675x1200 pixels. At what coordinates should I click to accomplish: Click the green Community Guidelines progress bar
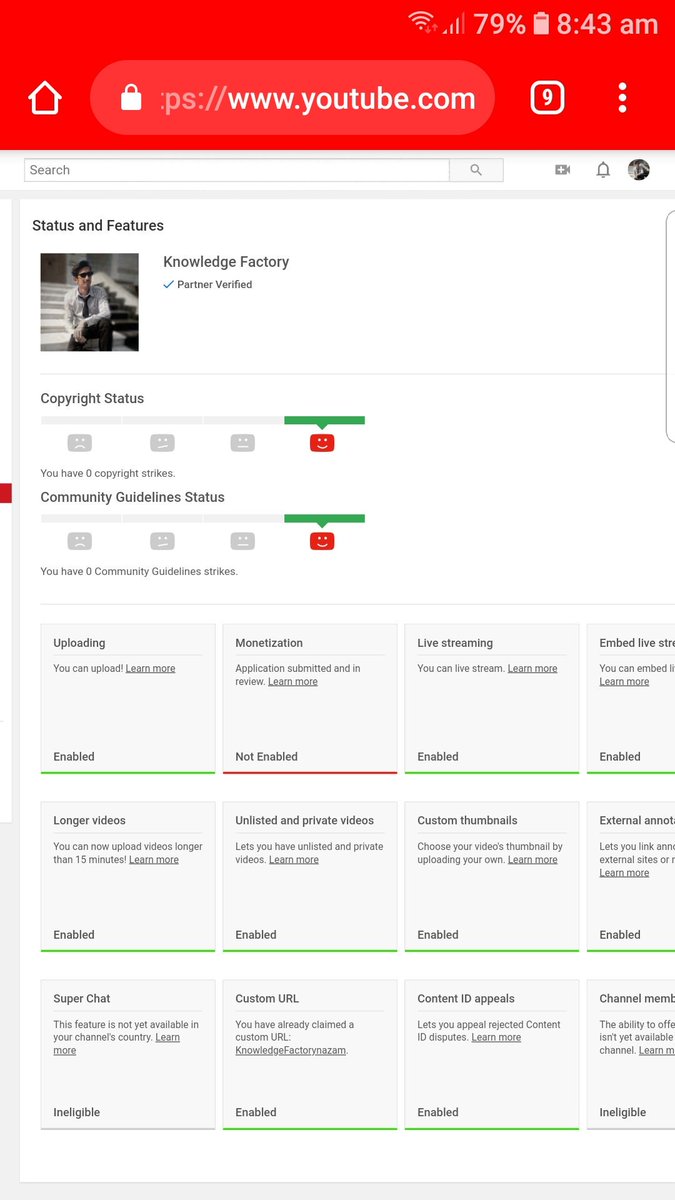coord(324,519)
